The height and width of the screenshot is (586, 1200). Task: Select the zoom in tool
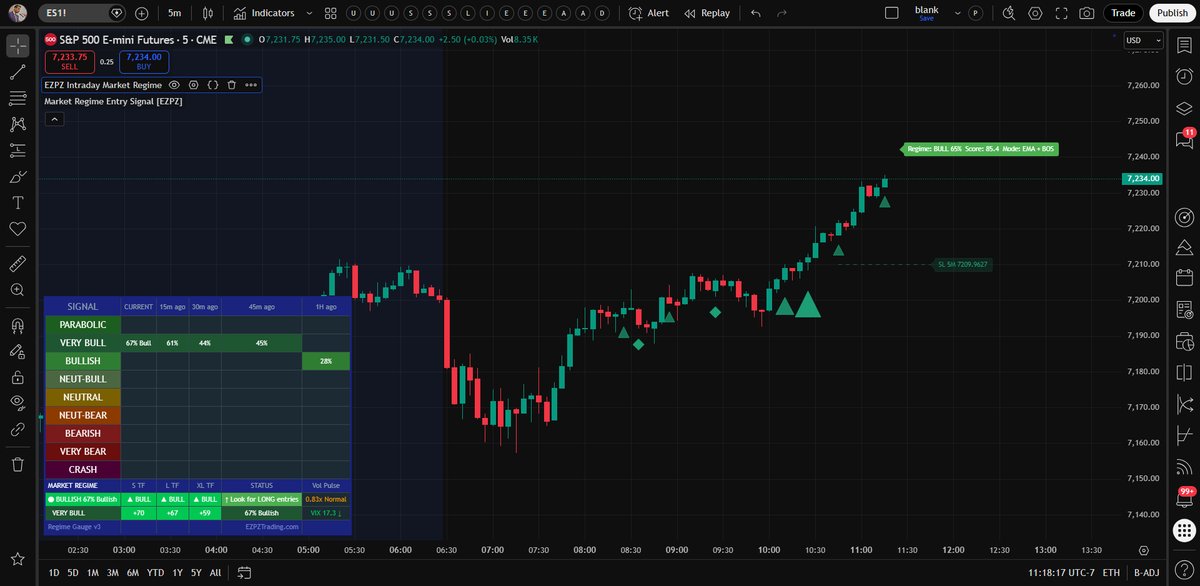pyautogui.click(x=17, y=289)
